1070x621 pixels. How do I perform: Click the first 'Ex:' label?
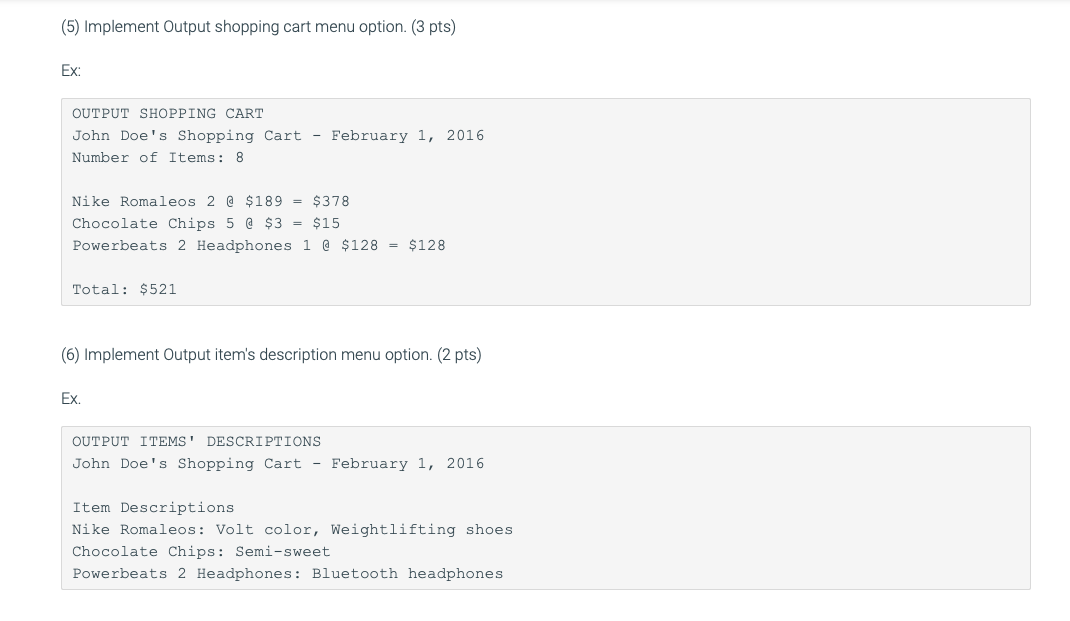coord(71,71)
